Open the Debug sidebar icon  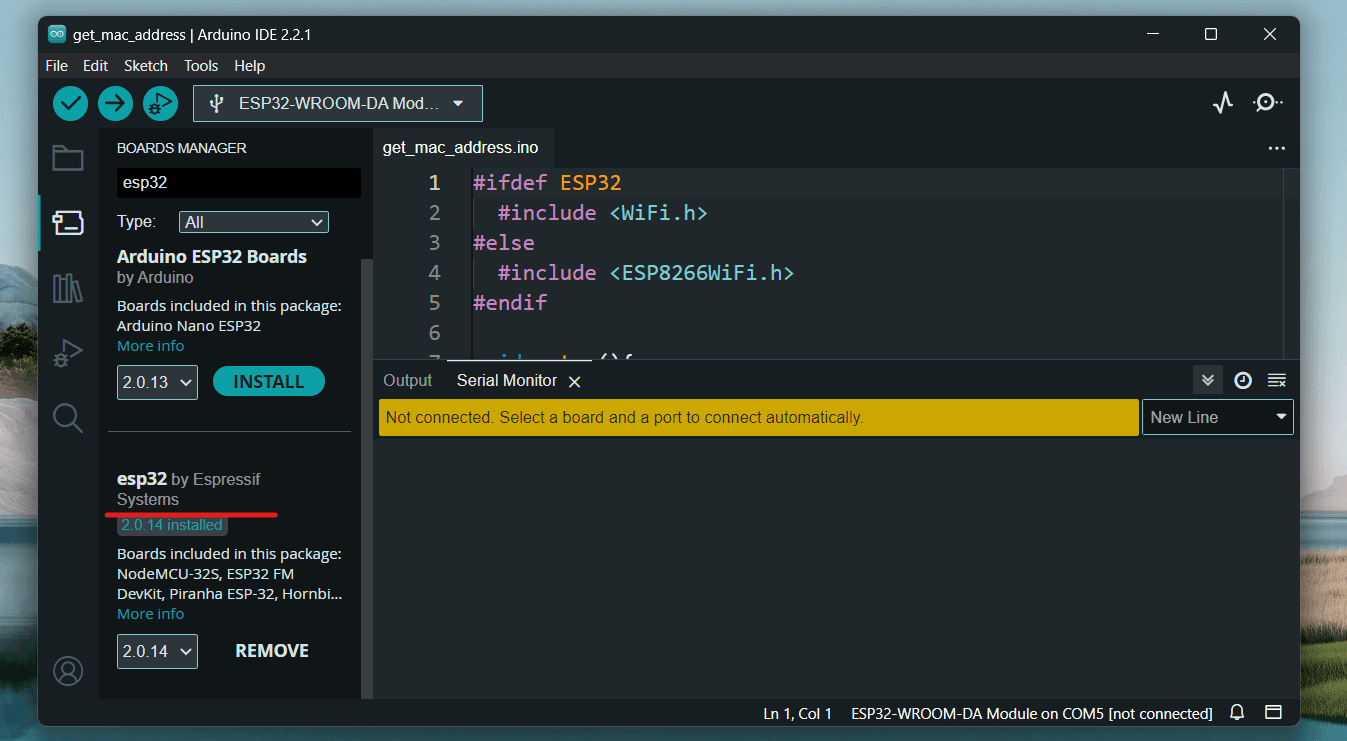pos(68,353)
